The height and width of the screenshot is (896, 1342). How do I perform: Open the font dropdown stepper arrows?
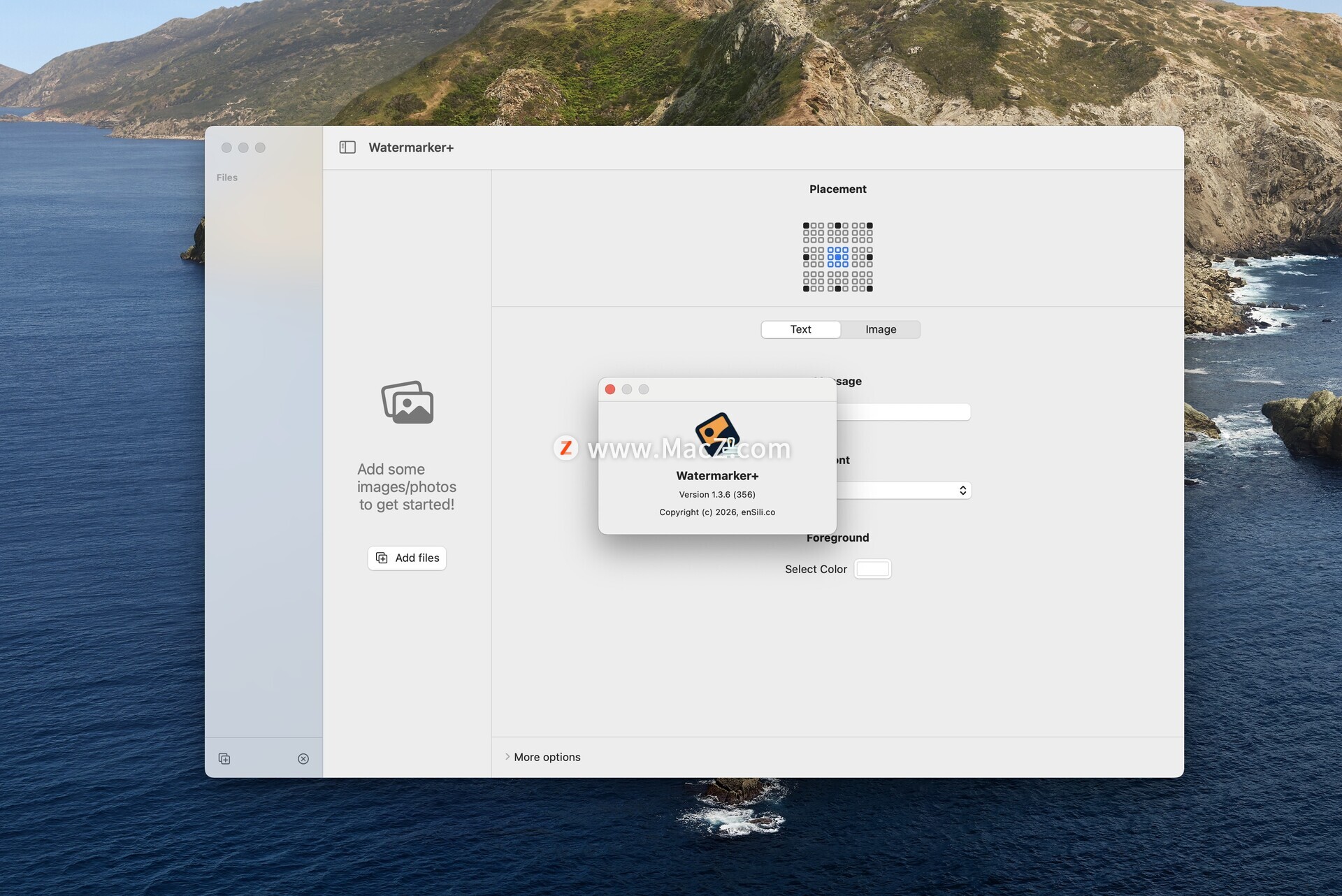(x=962, y=491)
